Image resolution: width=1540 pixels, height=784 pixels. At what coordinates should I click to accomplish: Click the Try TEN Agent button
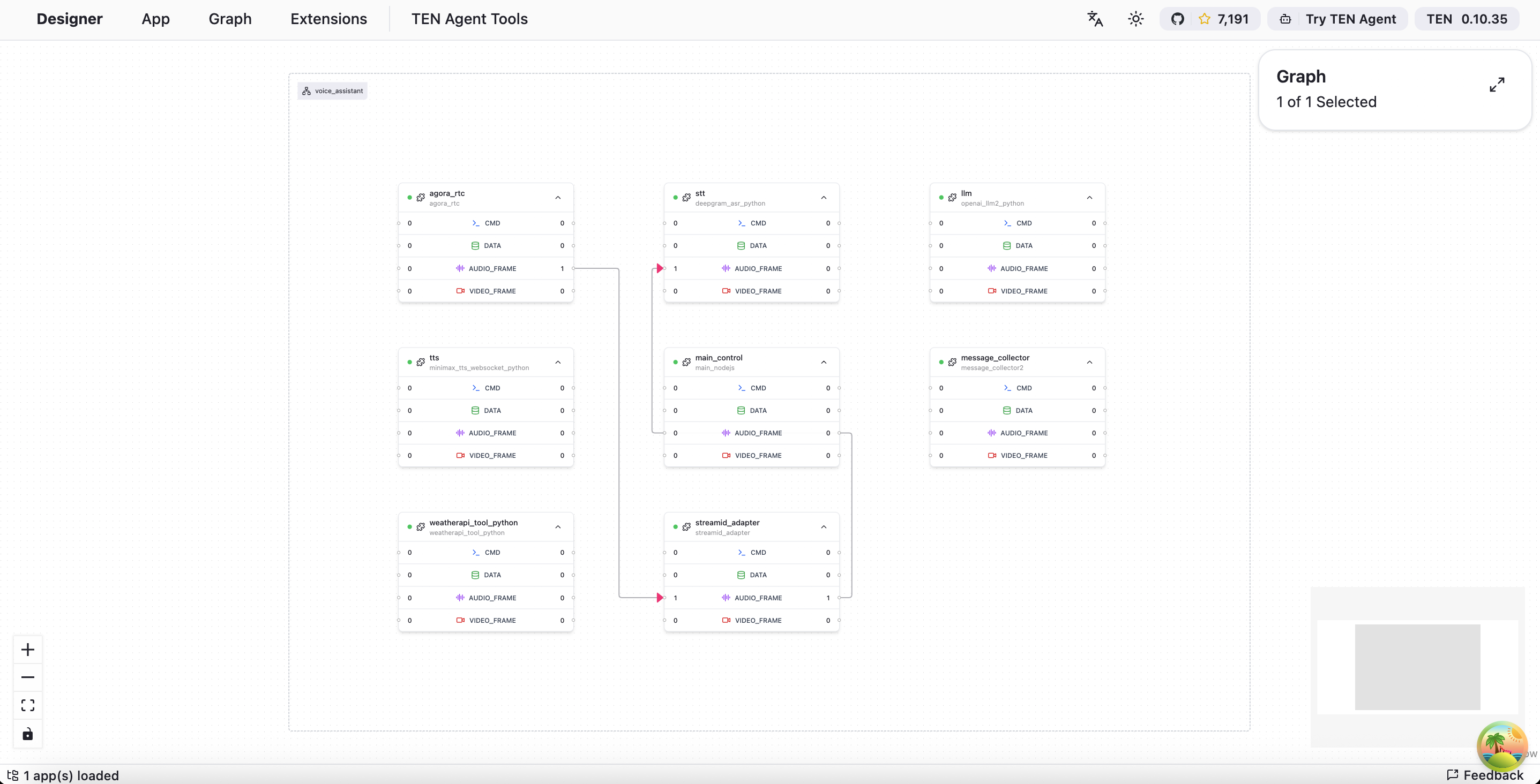click(x=1338, y=19)
